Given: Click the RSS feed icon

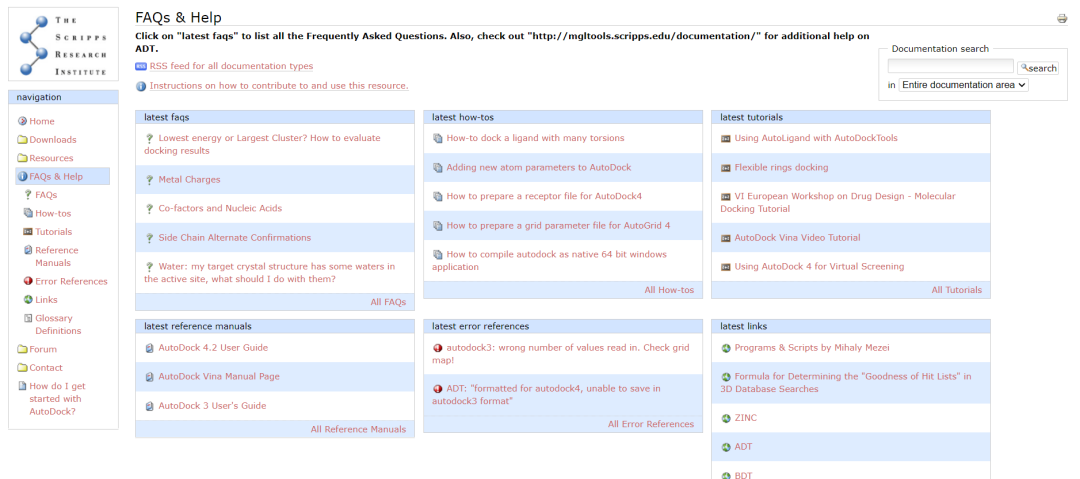Looking at the screenshot, I should tap(141, 66).
